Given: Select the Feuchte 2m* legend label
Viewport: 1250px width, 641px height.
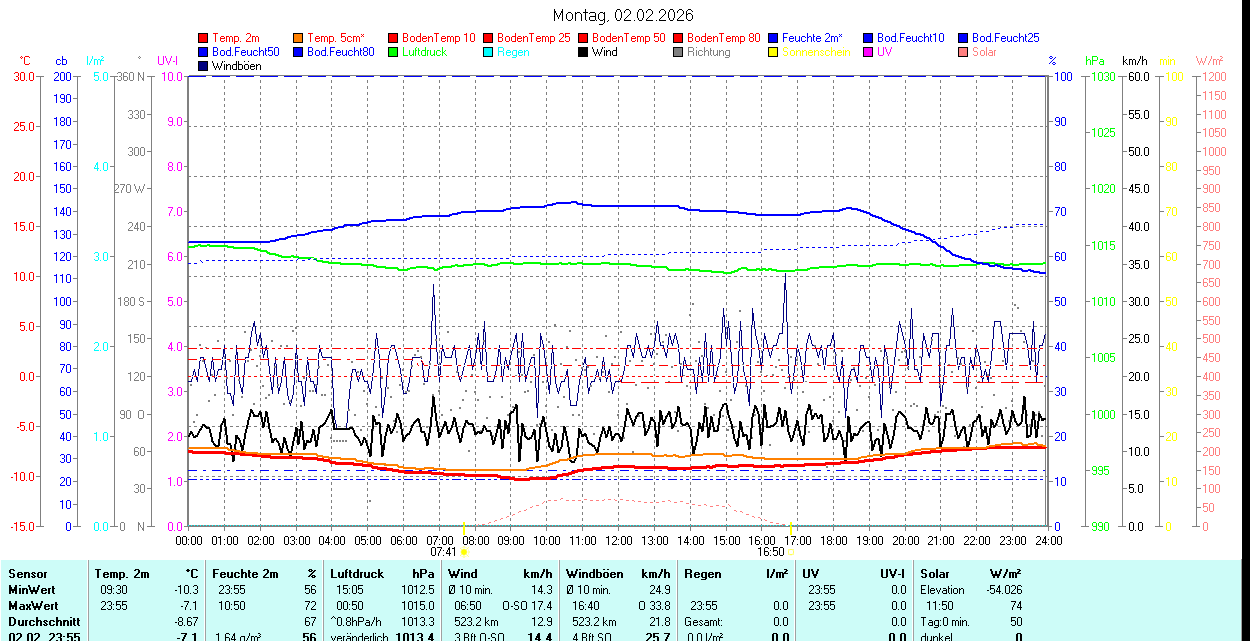Looking at the screenshot, I should pyautogui.click(x=814, y=38).
